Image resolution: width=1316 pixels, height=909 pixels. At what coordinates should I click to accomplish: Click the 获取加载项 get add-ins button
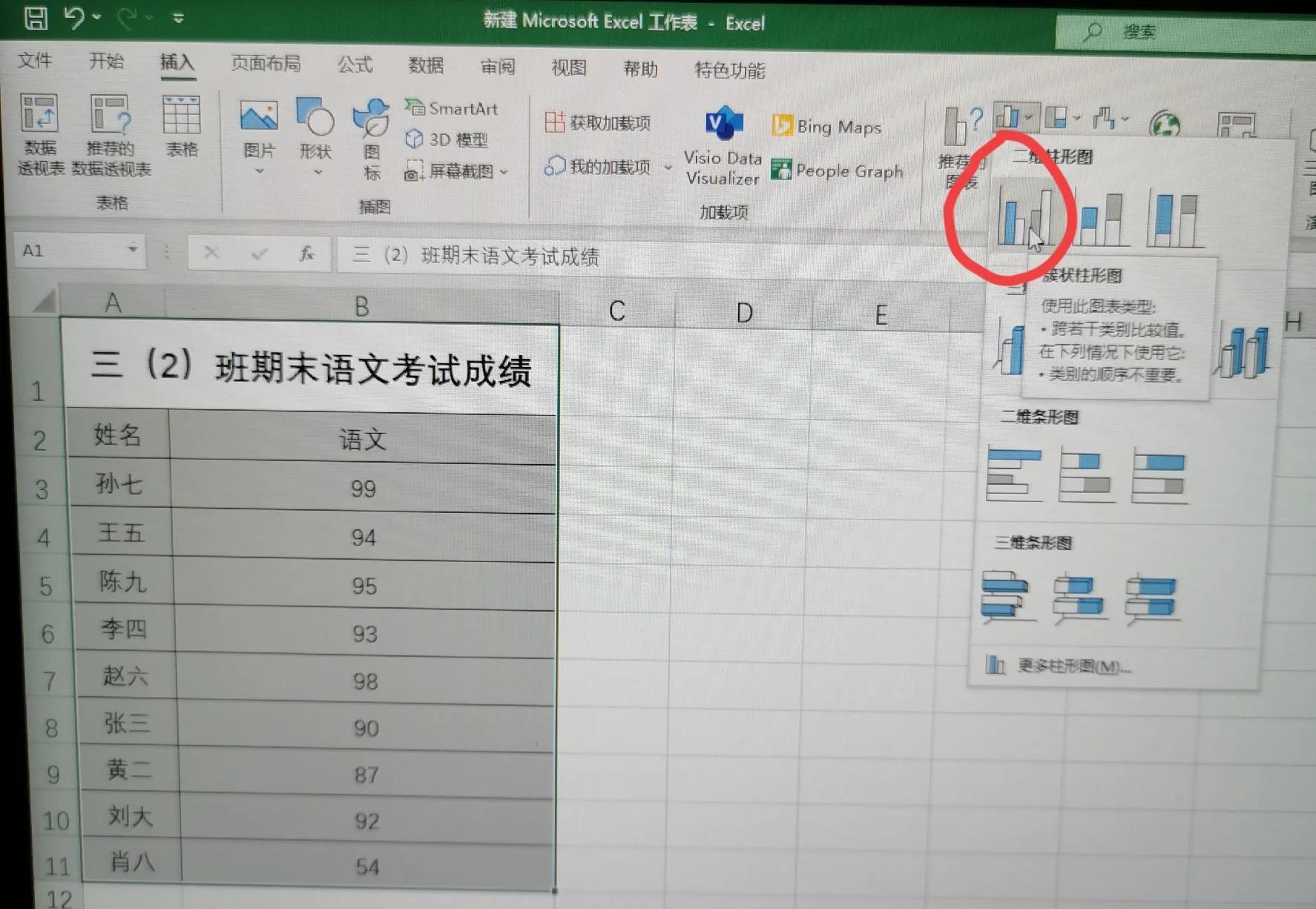click(x=599, y=123)
